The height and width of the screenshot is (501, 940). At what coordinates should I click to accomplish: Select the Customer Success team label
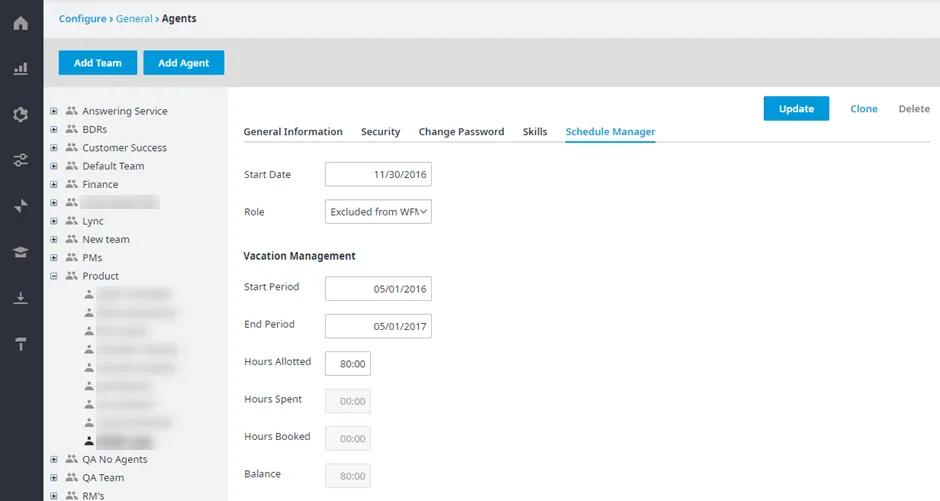(125, 148)
